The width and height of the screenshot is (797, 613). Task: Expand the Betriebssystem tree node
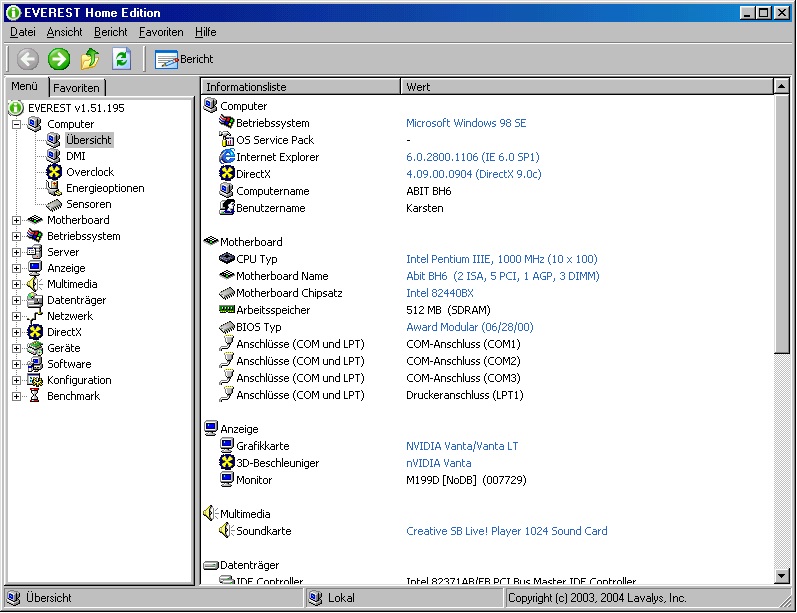click(x=16, y=236)
